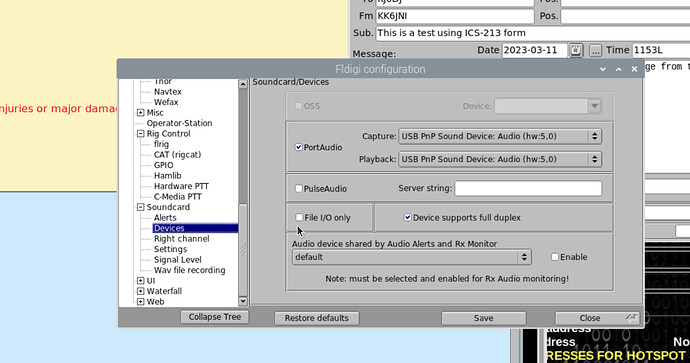
Task: Expand the UI tree node
Action: click(140, 281)
